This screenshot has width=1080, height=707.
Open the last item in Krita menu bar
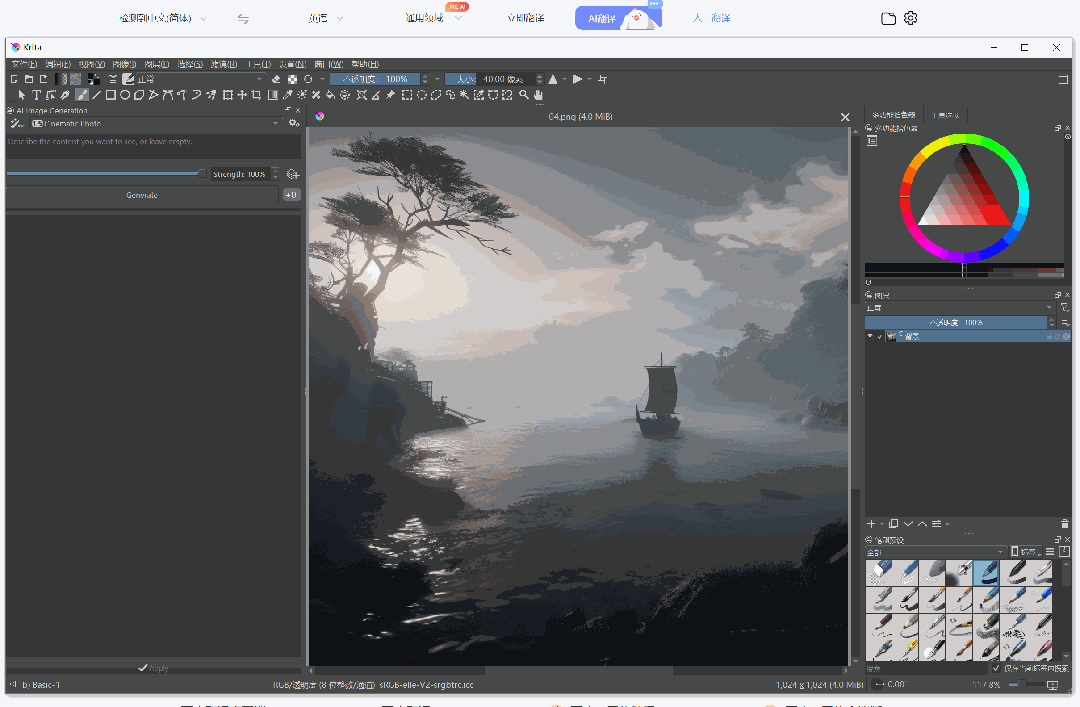(x=364, y=64)
